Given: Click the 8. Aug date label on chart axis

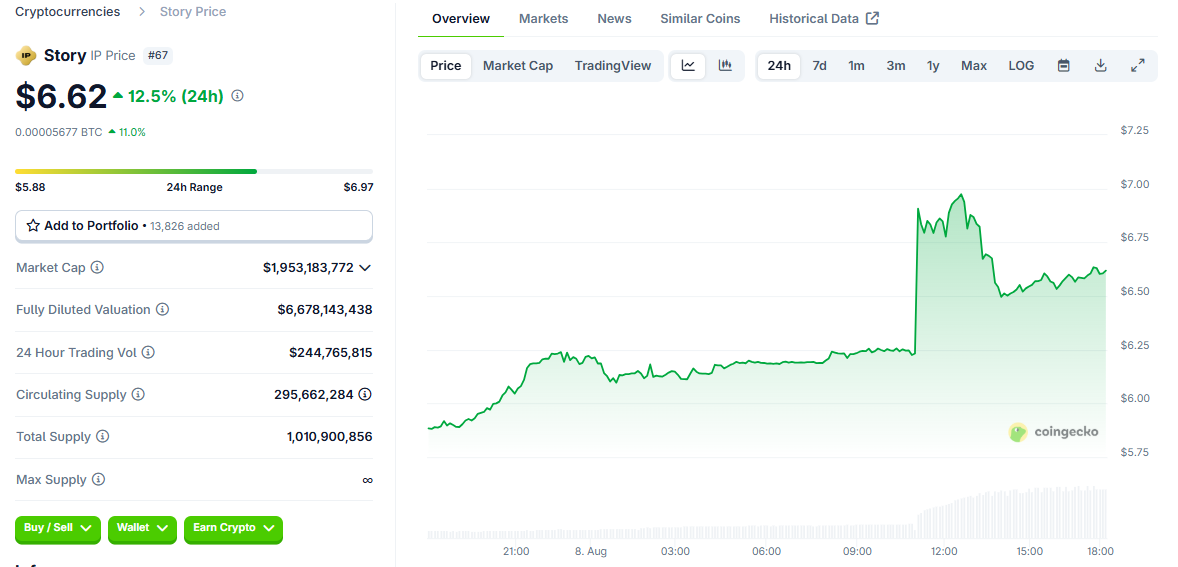Looking at the screenshot, I should point(591,551).
